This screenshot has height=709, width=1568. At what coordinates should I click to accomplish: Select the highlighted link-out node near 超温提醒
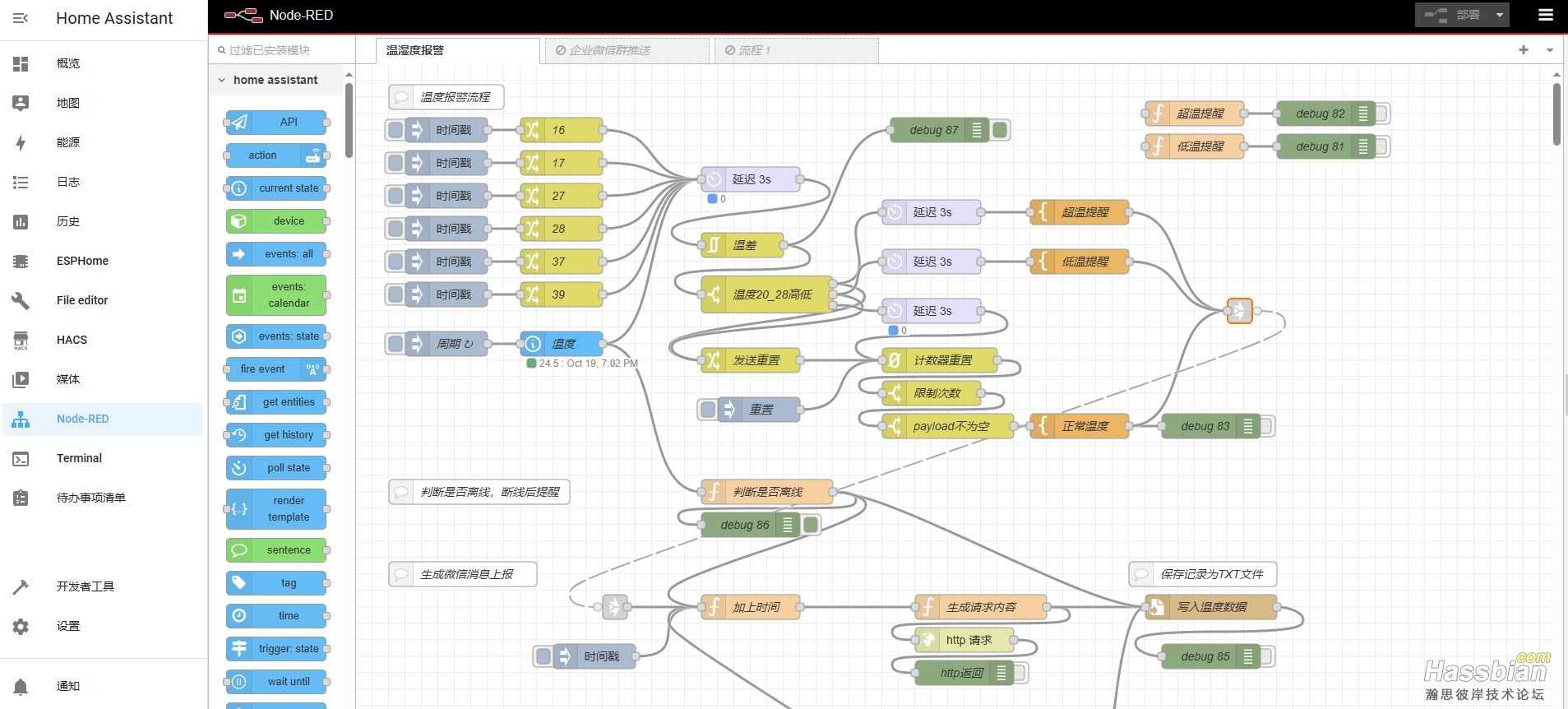pos(1239,311)
